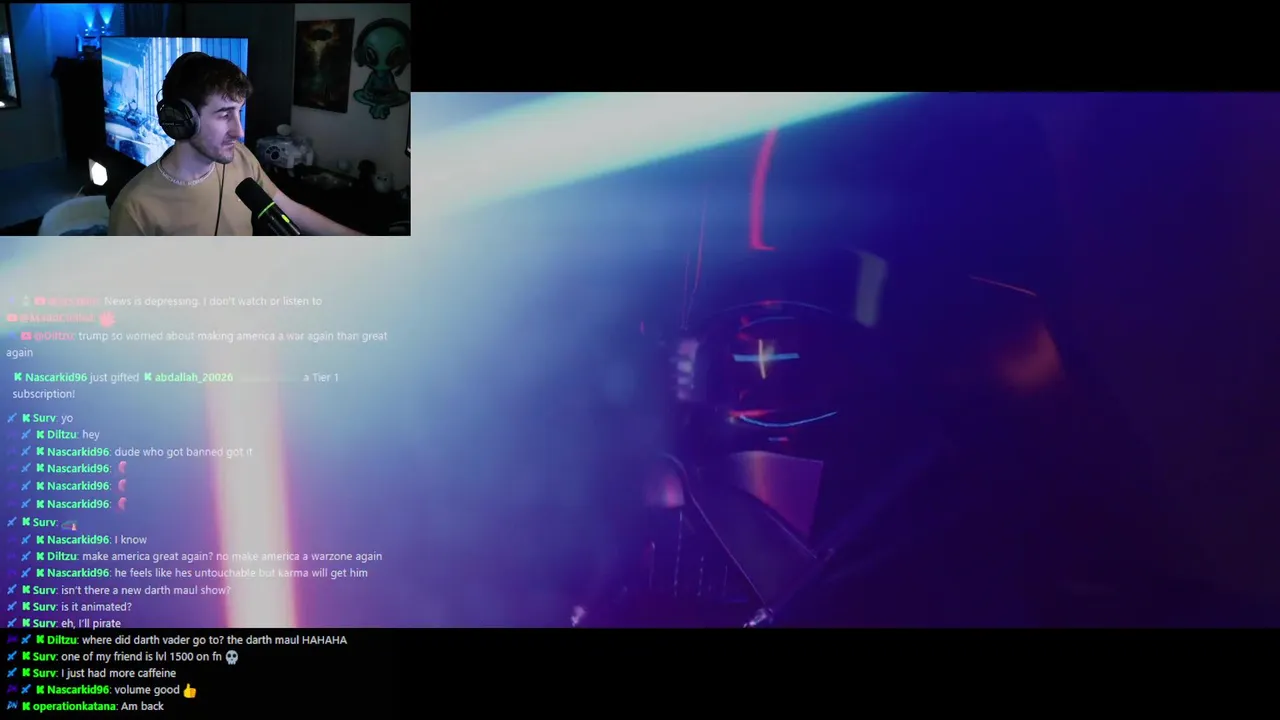Click 'Nascarkid96' in the gifted subscription notice
Screen dimensions: 1280x720
(56, 377)
